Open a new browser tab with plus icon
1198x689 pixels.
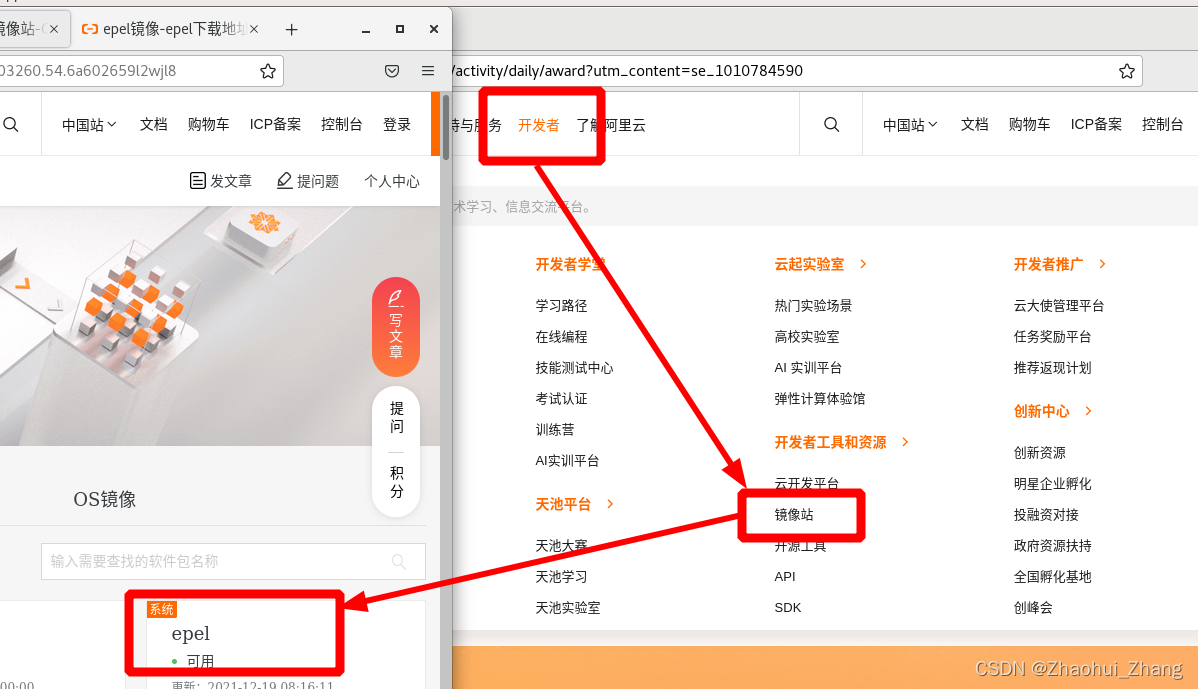291,30
